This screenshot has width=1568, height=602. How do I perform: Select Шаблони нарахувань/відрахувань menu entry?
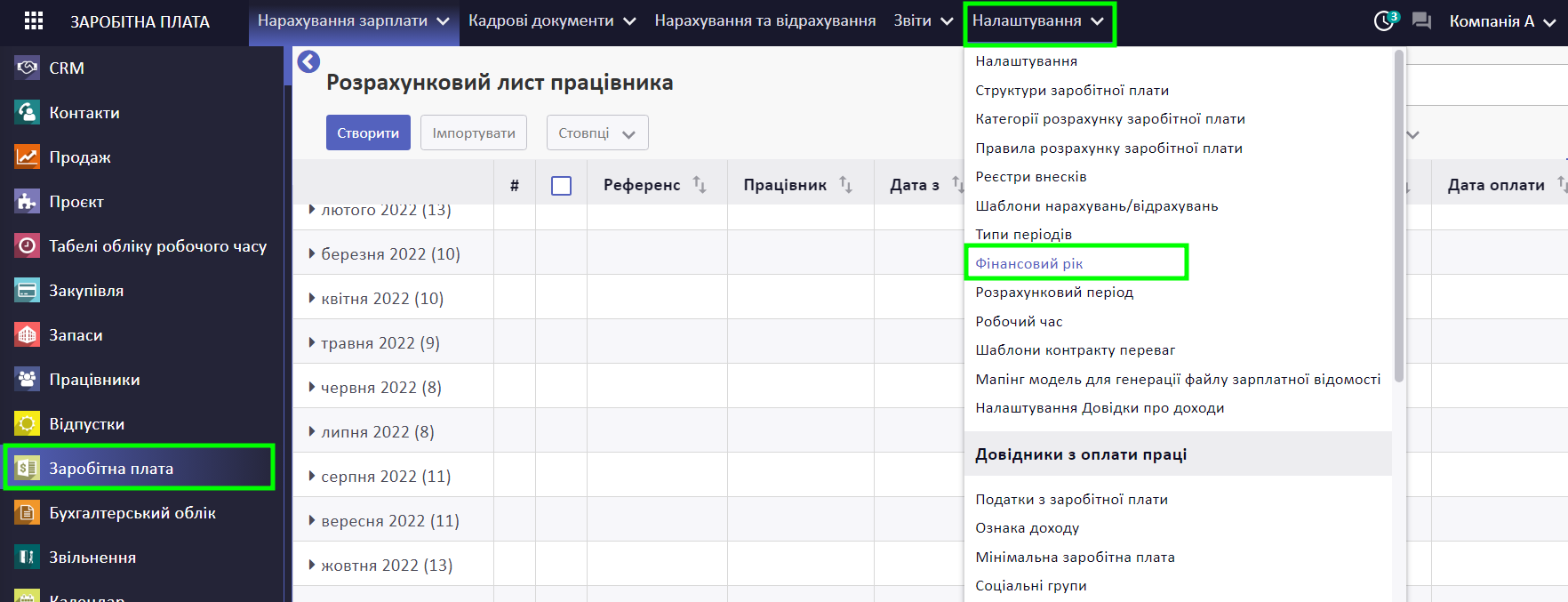[1097, 205]
